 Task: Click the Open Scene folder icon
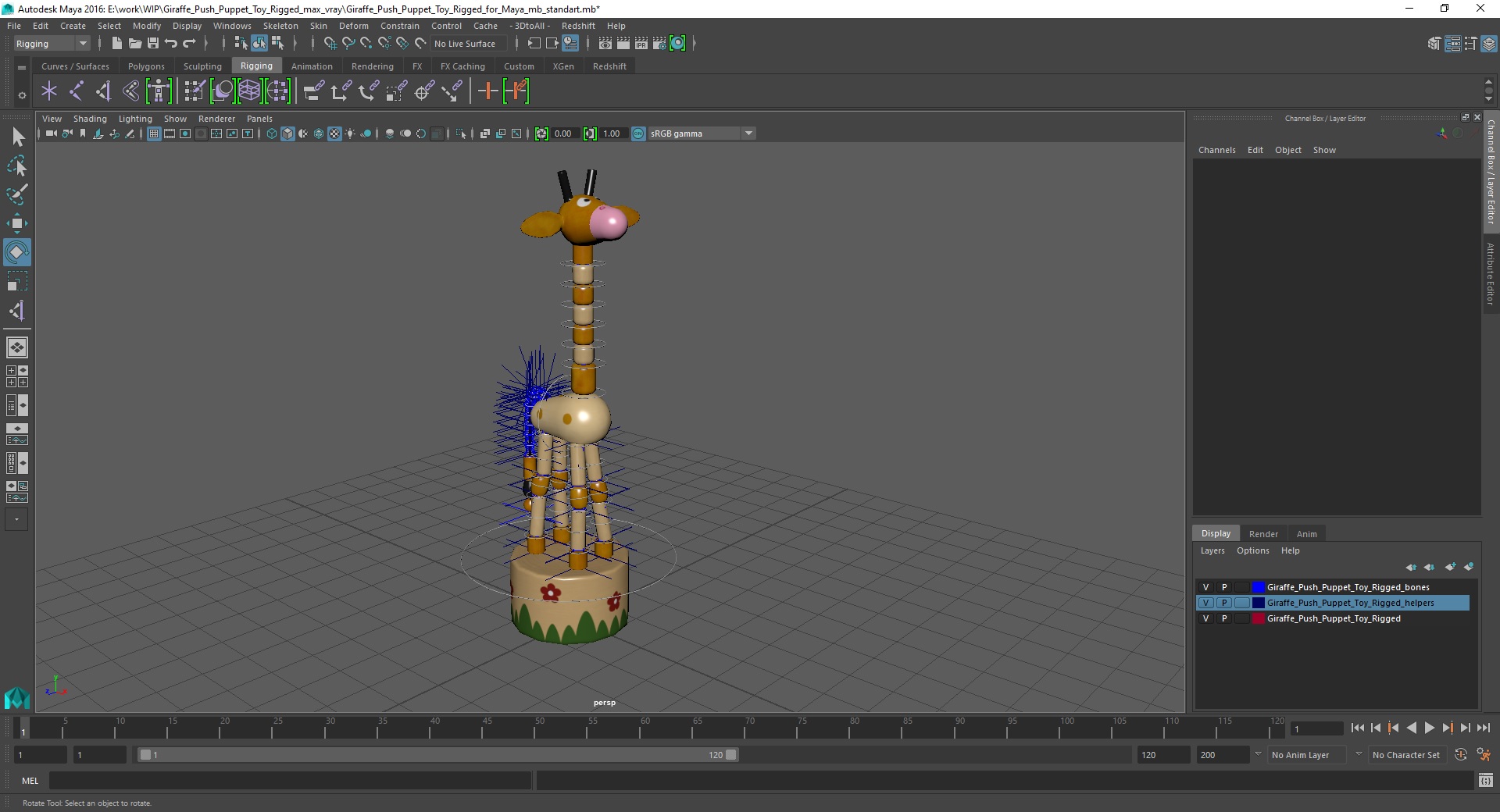(x=135, y=44)
